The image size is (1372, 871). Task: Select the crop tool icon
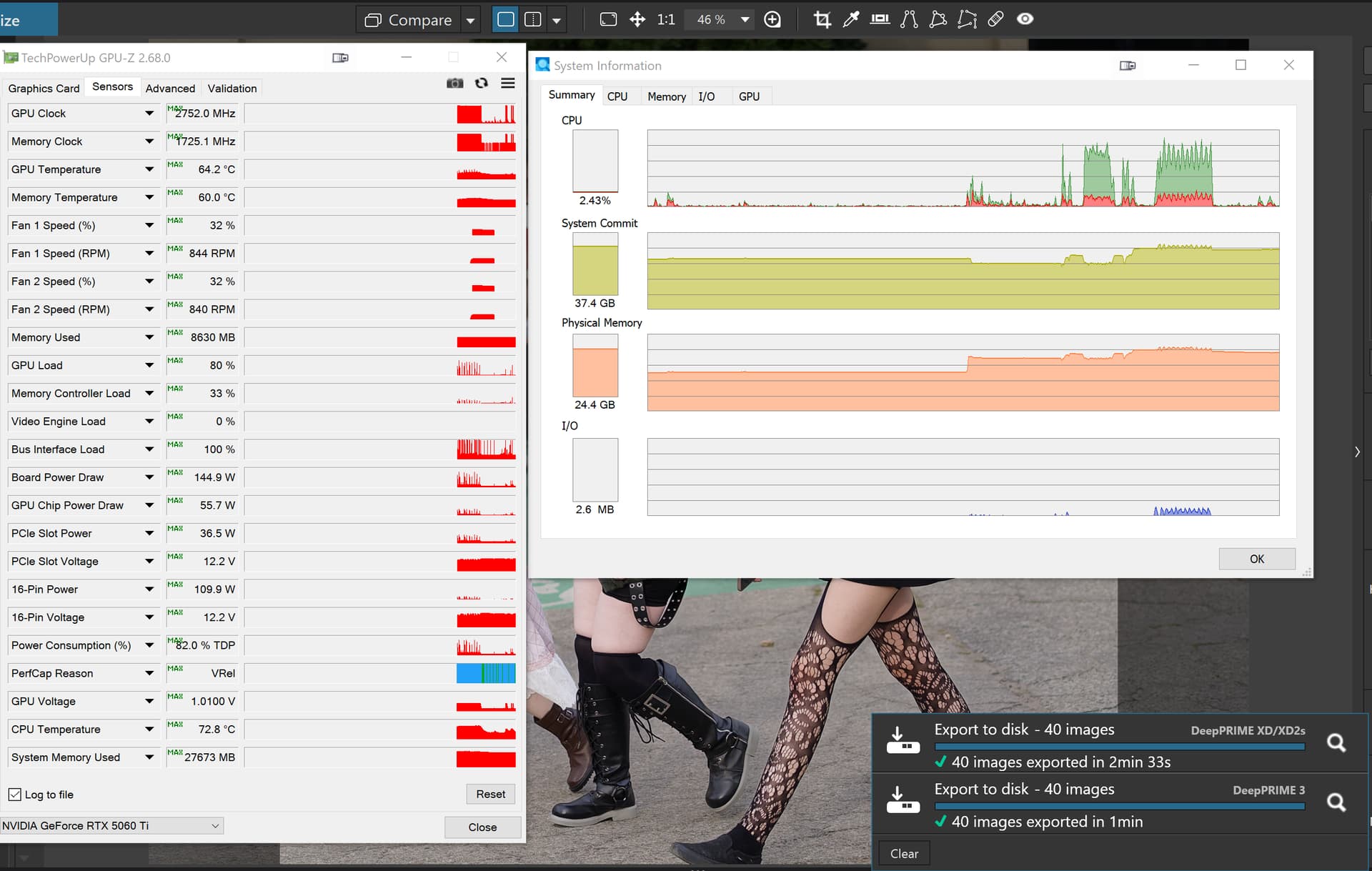pyautogui.click(x=822, y=19)
